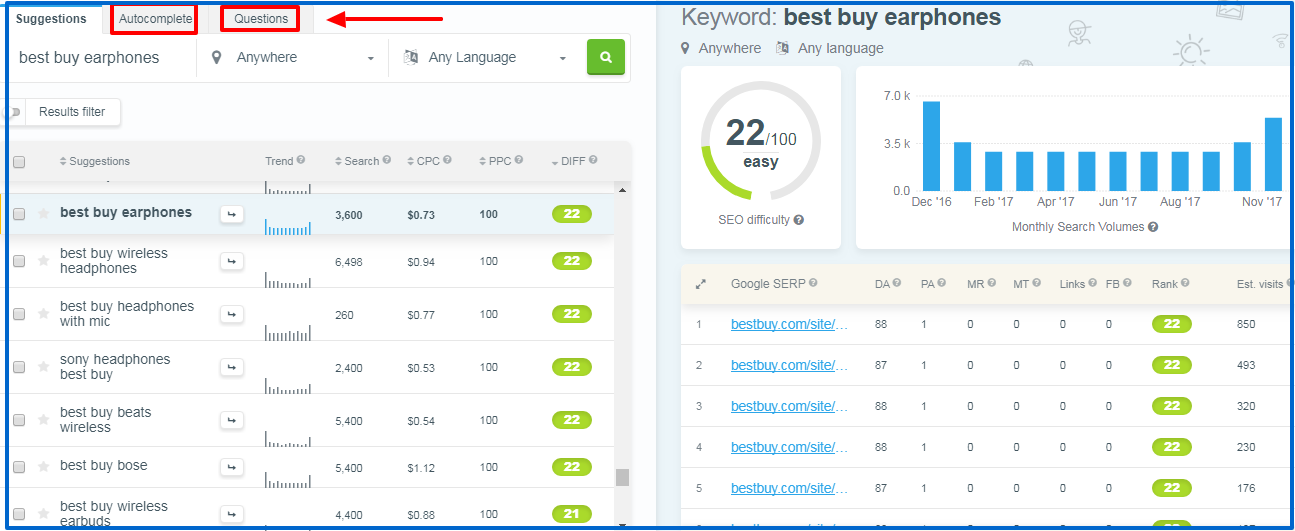
Task: Check 'sony headphones best buy' checkbox
Action: coord(18,367)
